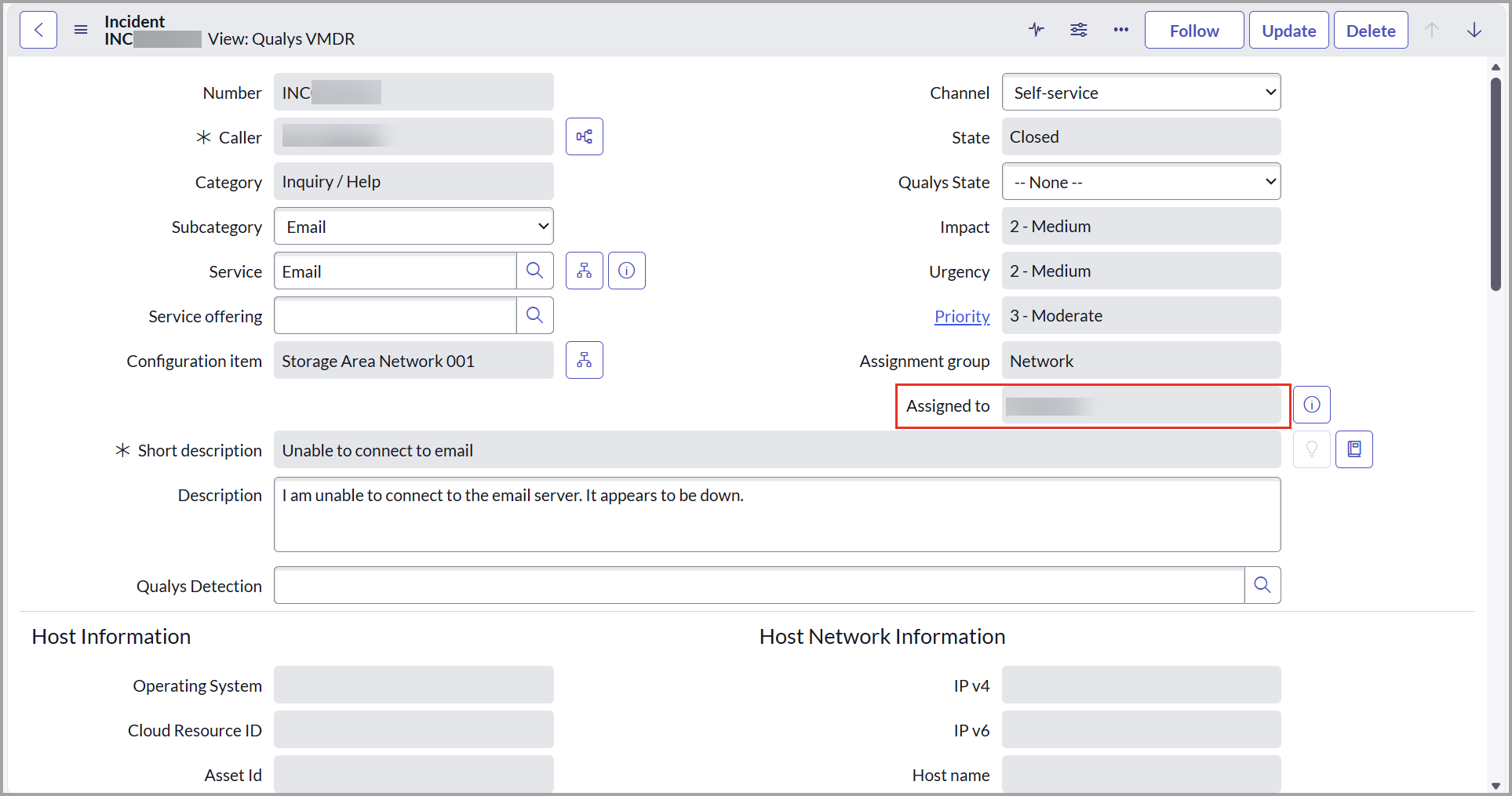Viewport: 1512px width, 796px height.
Task: Open the more options ellipsis menu
Action: click(1120, 30)
